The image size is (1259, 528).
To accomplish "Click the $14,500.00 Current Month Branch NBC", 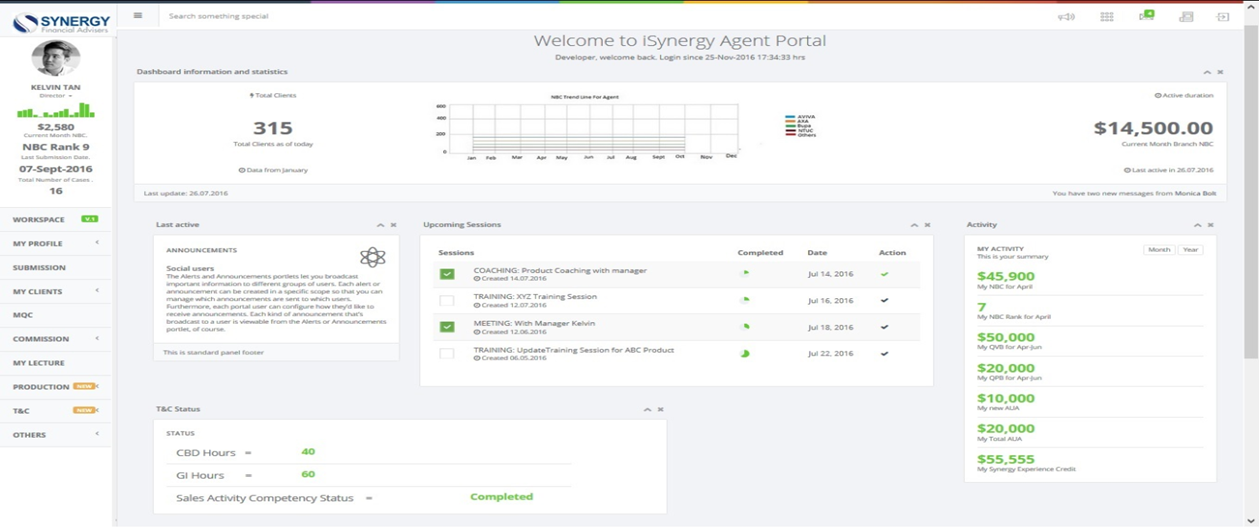I will (x=1153, y=128).
